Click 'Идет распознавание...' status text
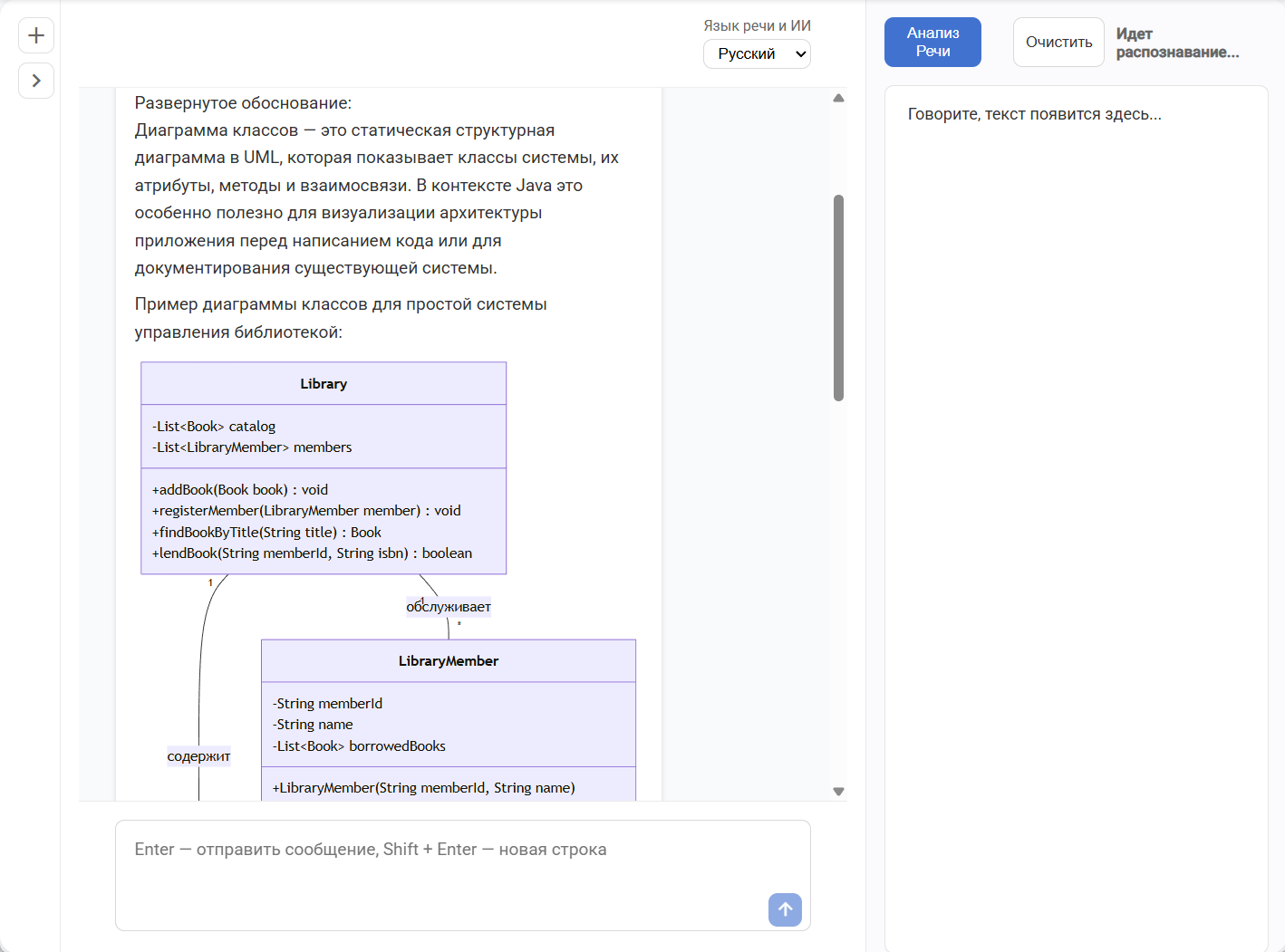The width and height of the screenshot is (1285, 952). [1177, 43]
